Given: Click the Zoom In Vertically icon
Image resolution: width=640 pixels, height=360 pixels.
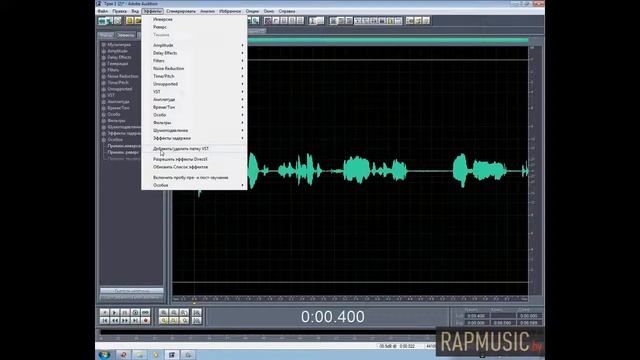Looking at the screenshot, I should [x=197, y=313].
